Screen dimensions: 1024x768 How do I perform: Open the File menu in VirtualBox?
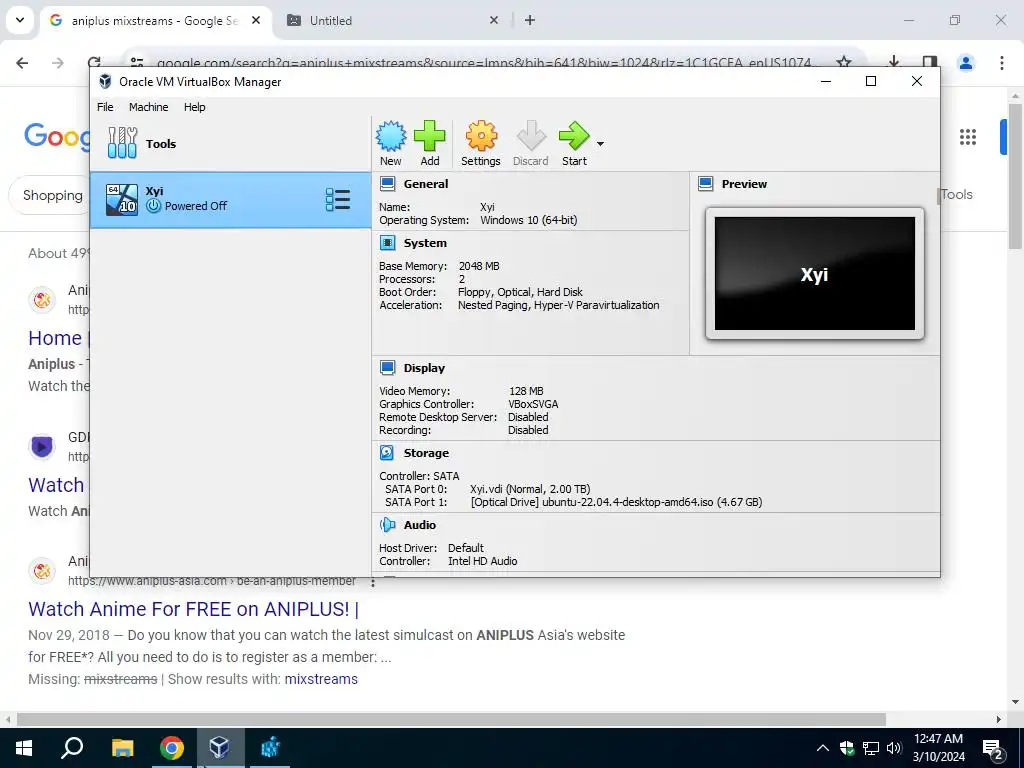[x=105, y=107]
